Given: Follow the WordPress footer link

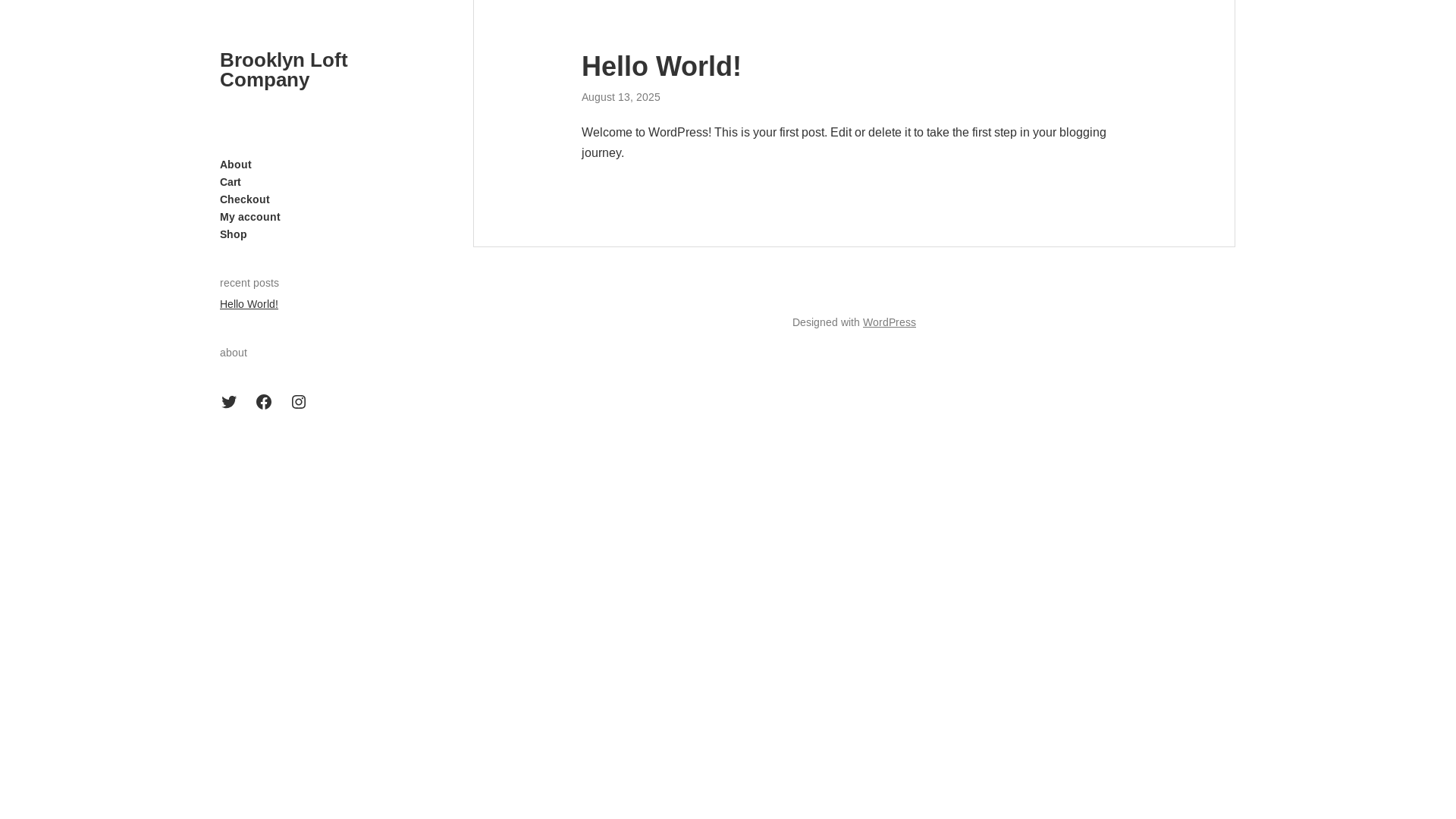Looking at the screenshot, I should 890,322.
